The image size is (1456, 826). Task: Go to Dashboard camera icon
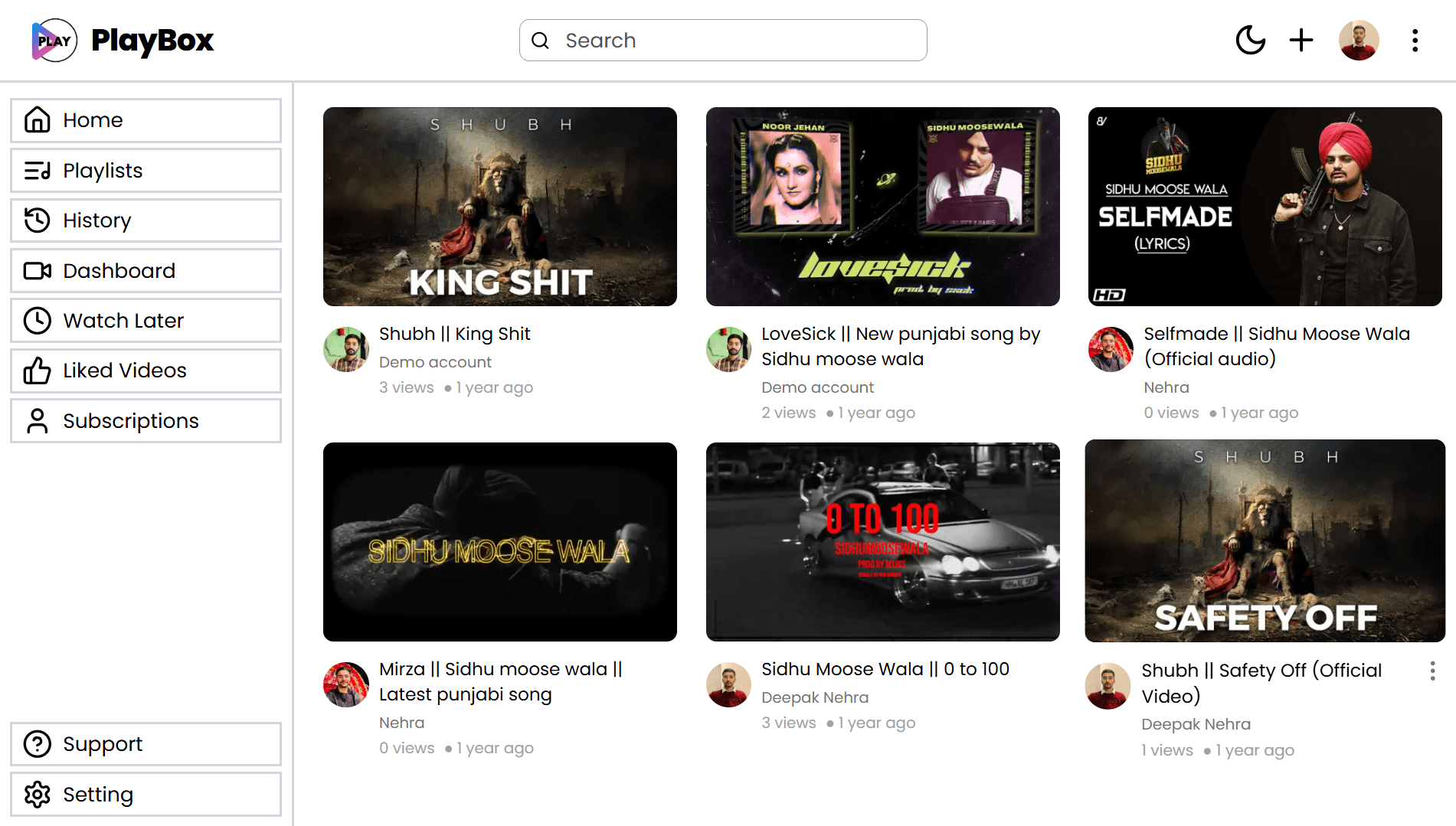click(x=37, y=270)
